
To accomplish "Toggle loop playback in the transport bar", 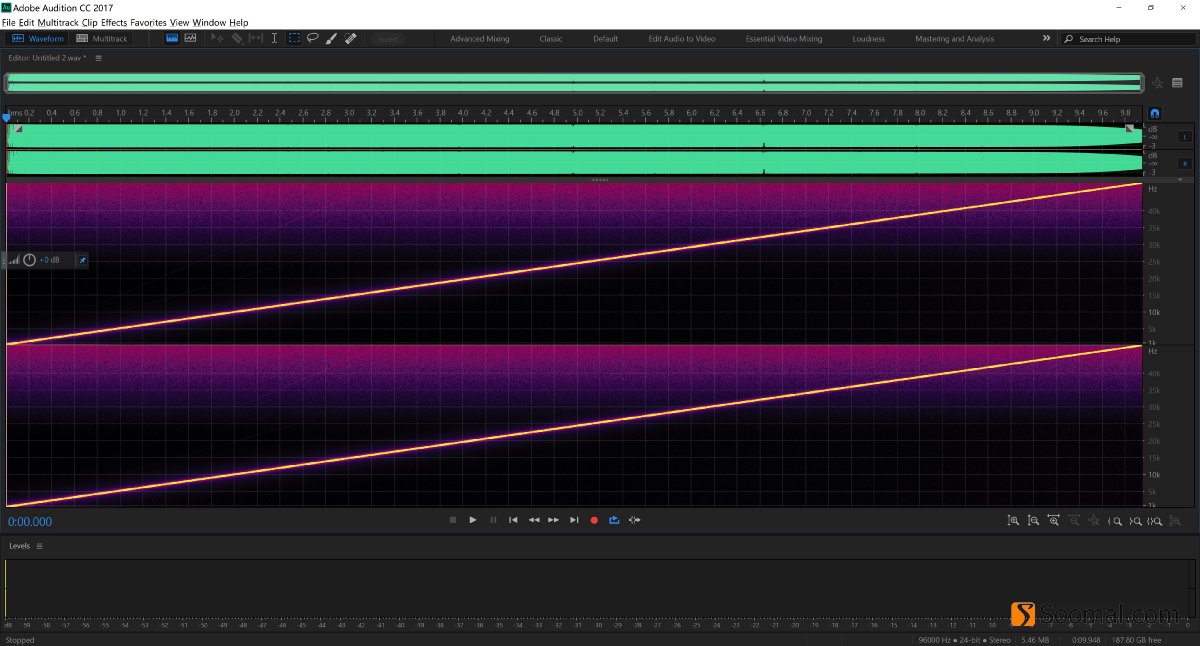I will click(614, 520).
